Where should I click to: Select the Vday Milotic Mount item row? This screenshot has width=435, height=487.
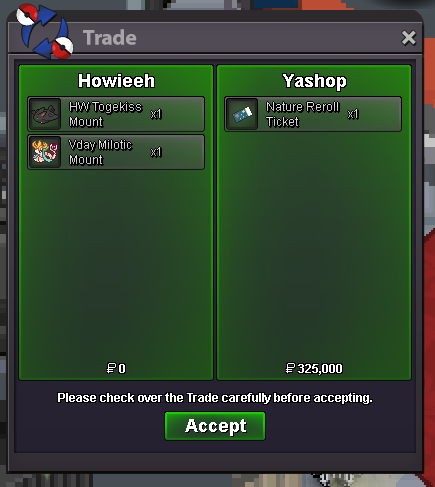click(x=116, y=152)
